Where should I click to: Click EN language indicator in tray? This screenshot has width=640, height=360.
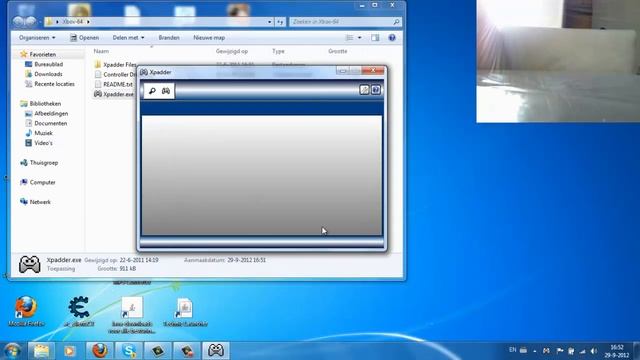point(513,350)
